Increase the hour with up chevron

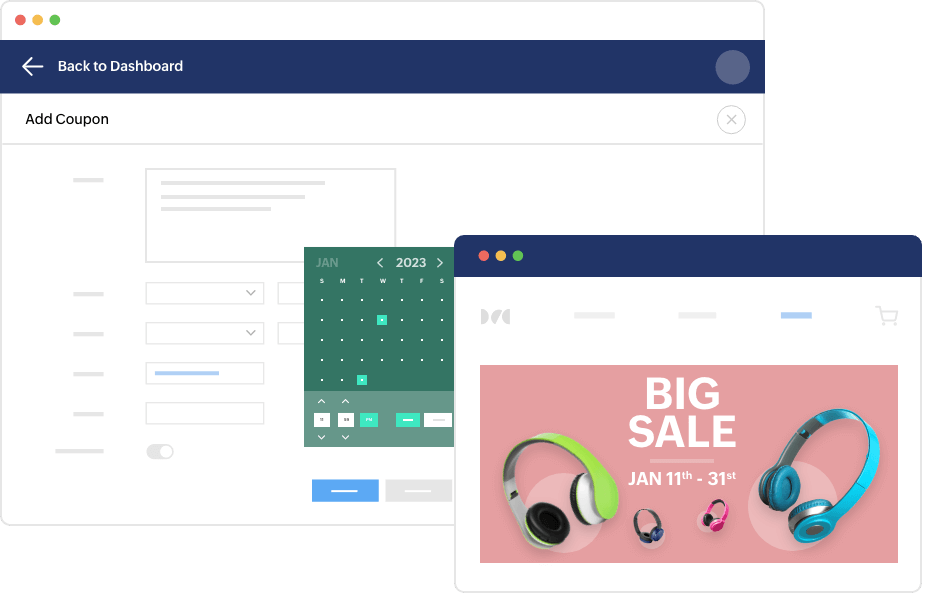pos(321,401)
